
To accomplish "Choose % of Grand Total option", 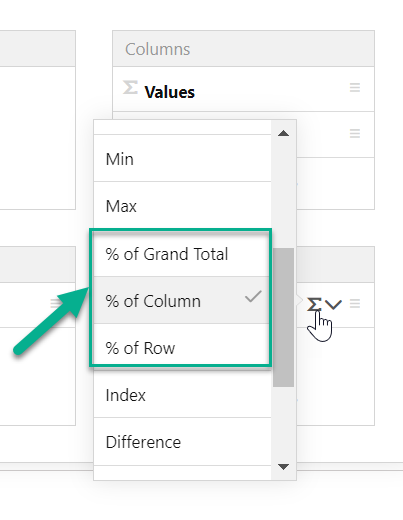I will tap(183, 253).
